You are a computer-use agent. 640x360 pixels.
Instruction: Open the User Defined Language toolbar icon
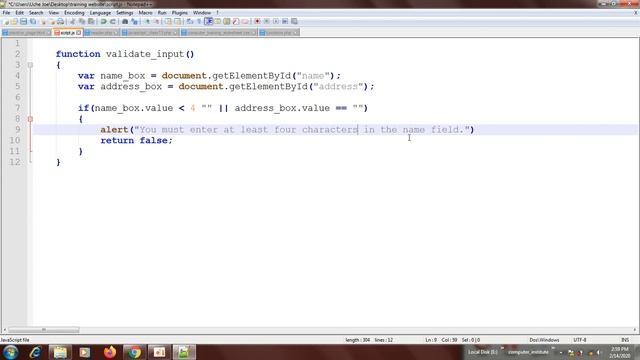click(218, 21)
